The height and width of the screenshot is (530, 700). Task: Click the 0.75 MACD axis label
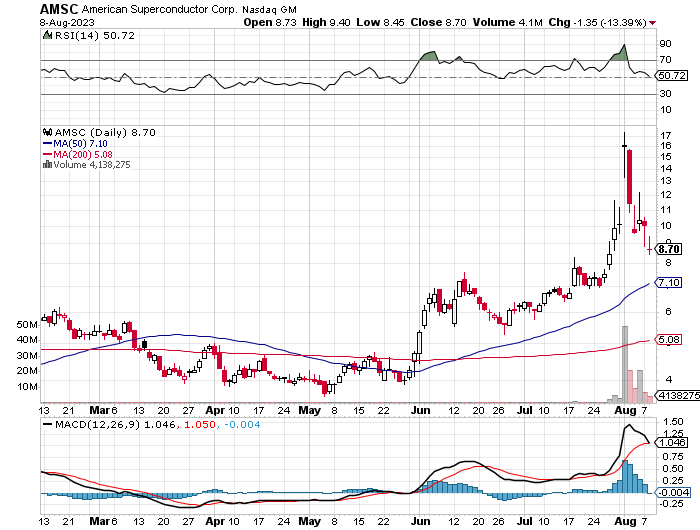coord(673,456)
